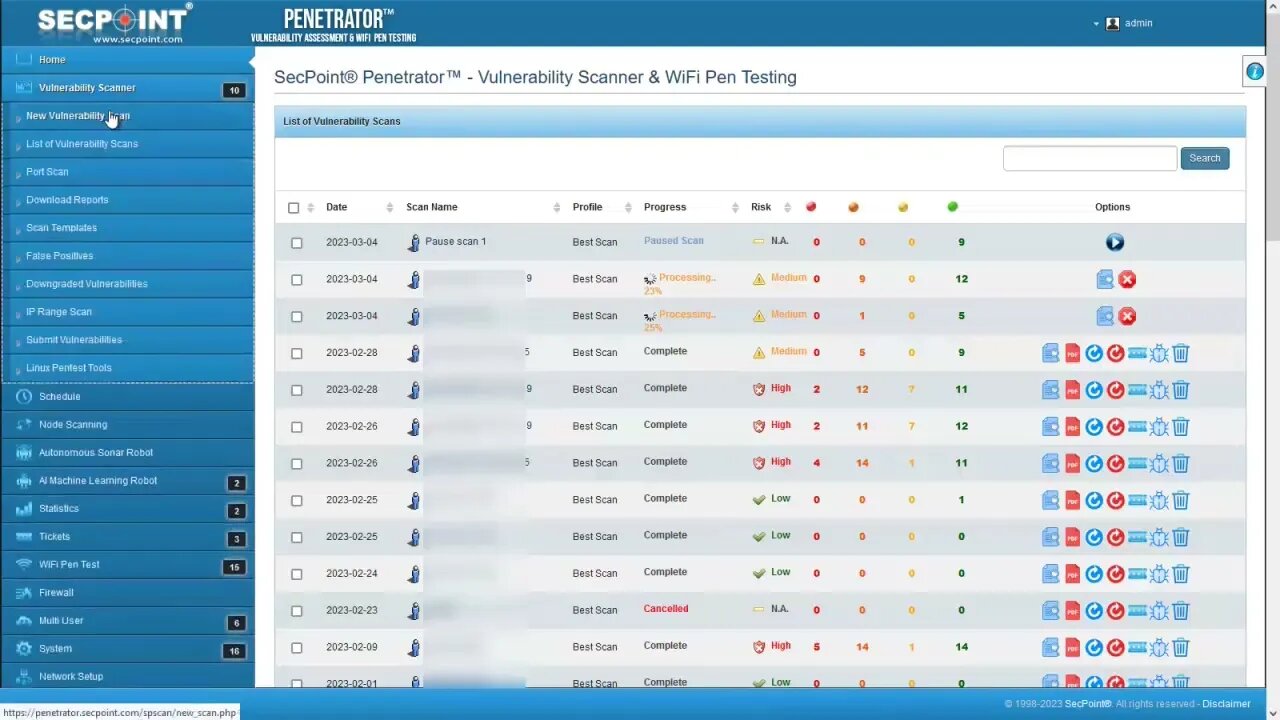Open False Positives page

tap(60, 256)
